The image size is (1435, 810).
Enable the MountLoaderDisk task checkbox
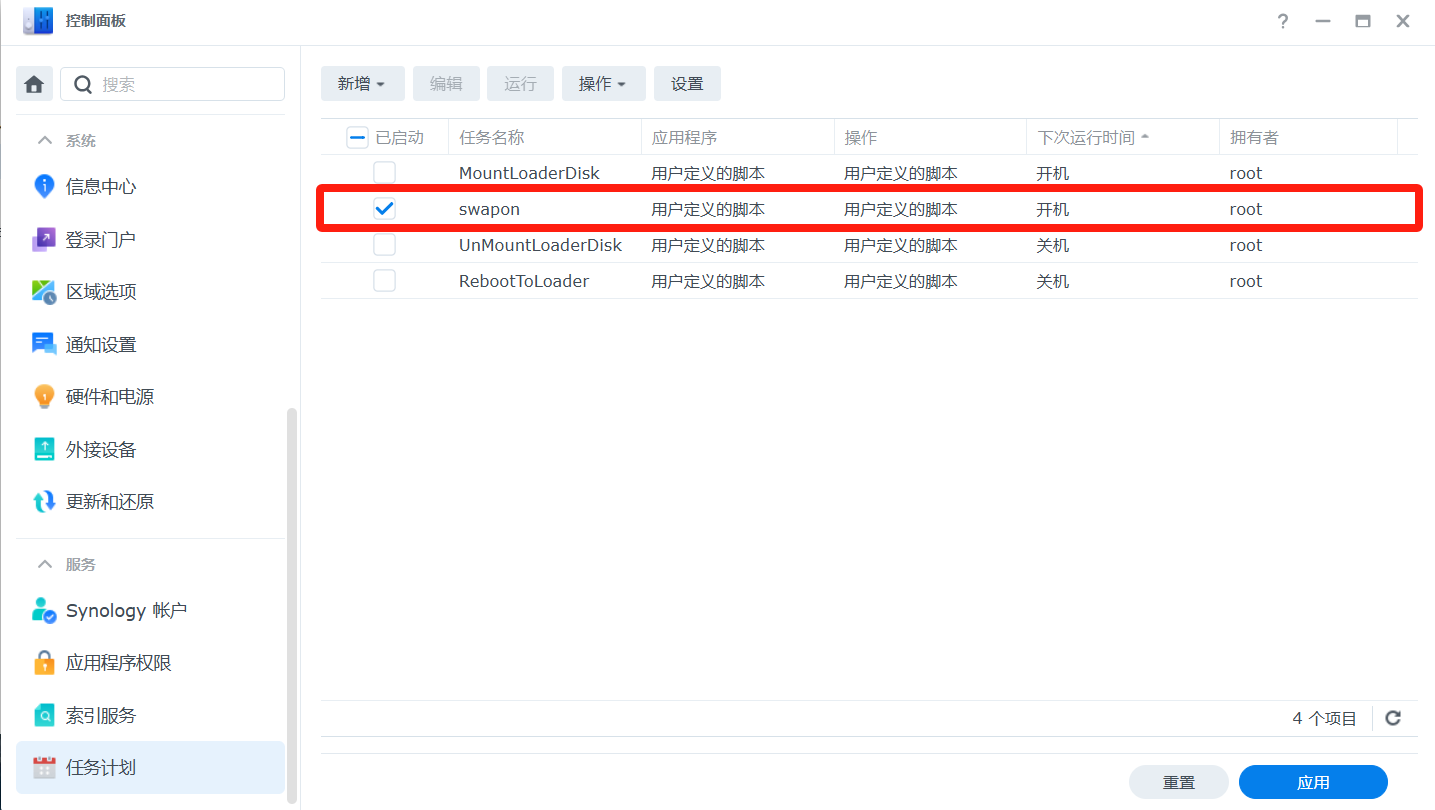tap(384, 173)
